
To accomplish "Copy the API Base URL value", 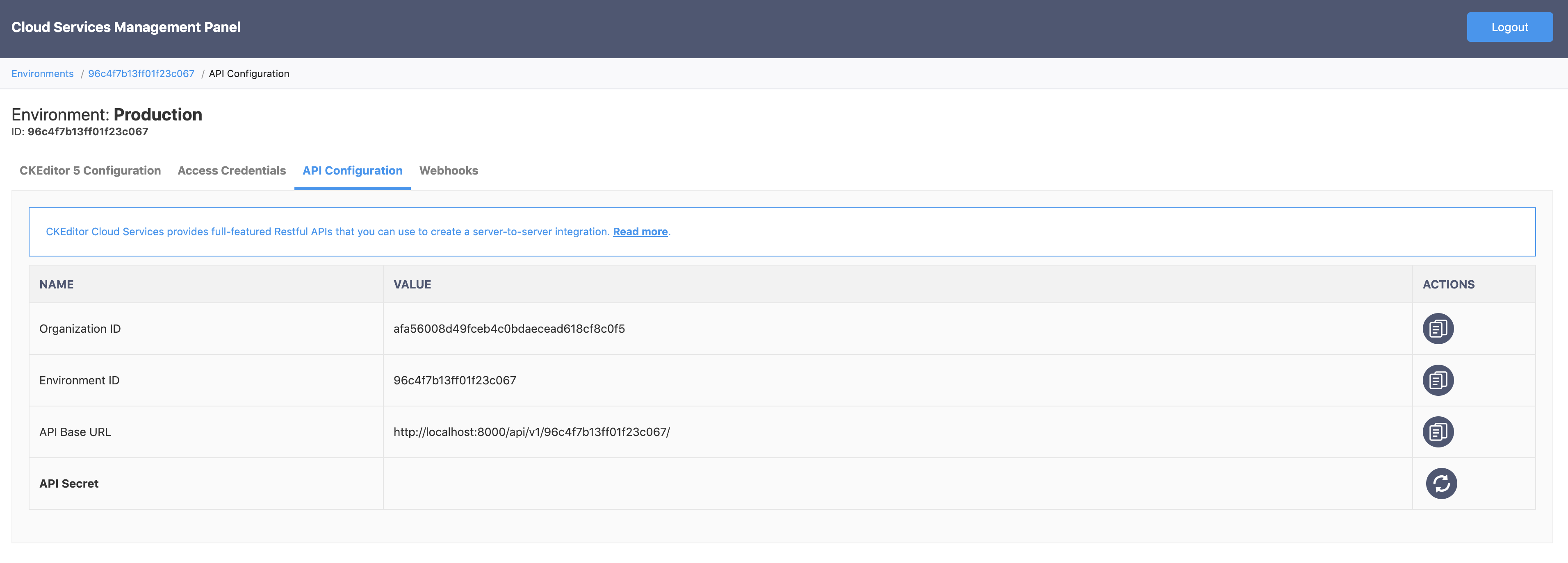I will click(1438, 432).
